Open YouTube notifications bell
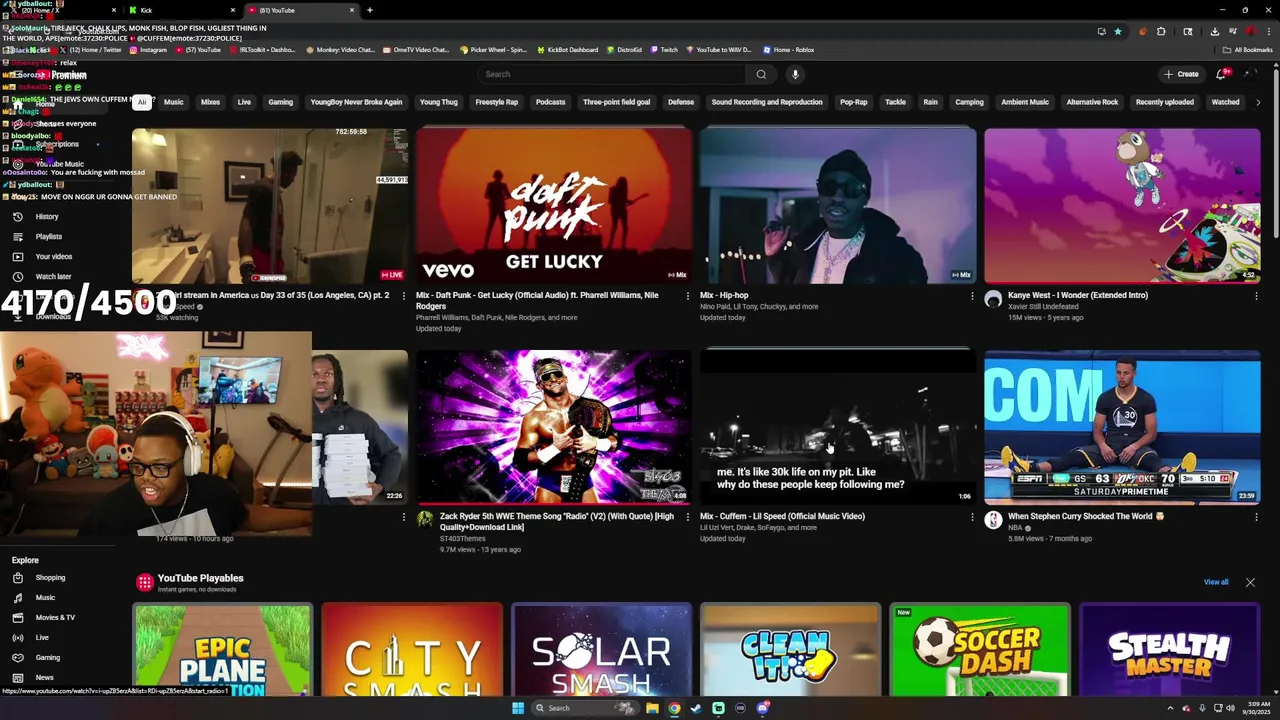Image resolution: width=1280 pixels, height=720 pixels. click(x=1221, y=74)
